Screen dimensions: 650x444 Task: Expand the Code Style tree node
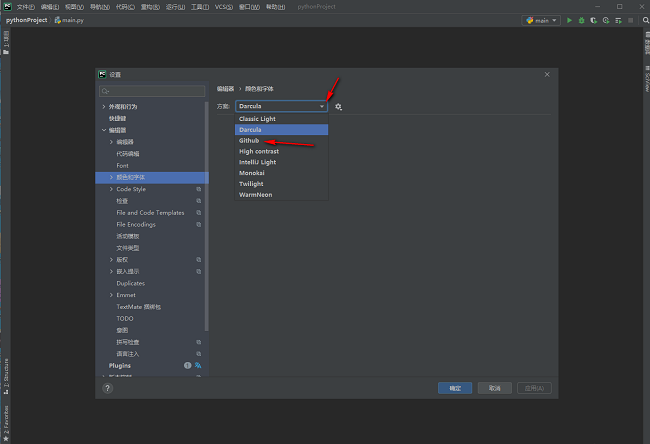coord(111,189)
